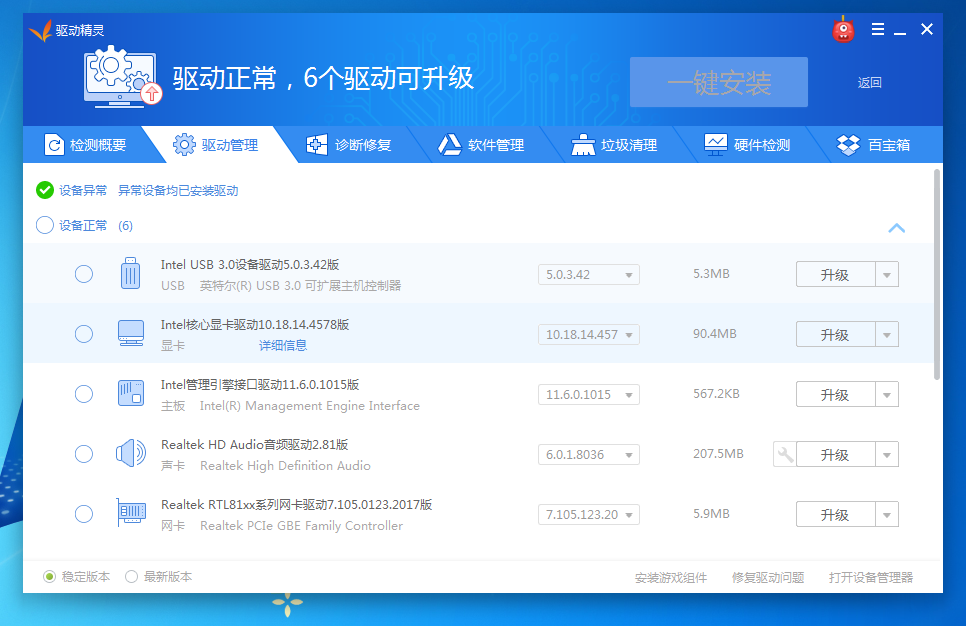Click the wrench icon beside Realtek HD Audio
The image size is (966, 626).
click(x=785, y=455)
